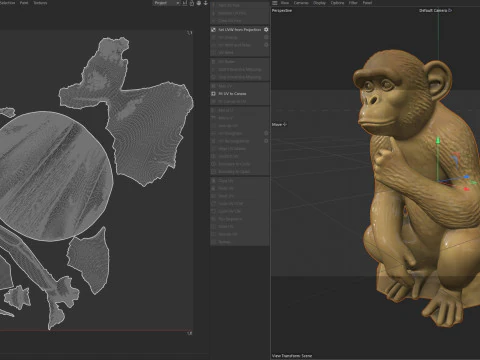480x360 pixels.
Task: Open the Project dropdown in UV editor
Action: click(x=166, y=3)
